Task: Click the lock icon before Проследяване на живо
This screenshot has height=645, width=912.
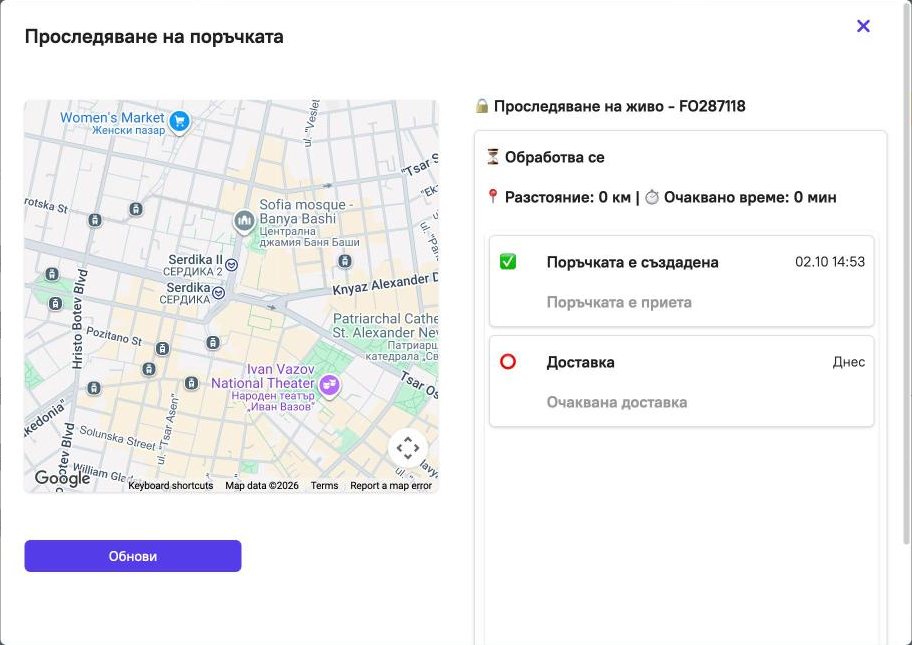Action: pos(482,106)
